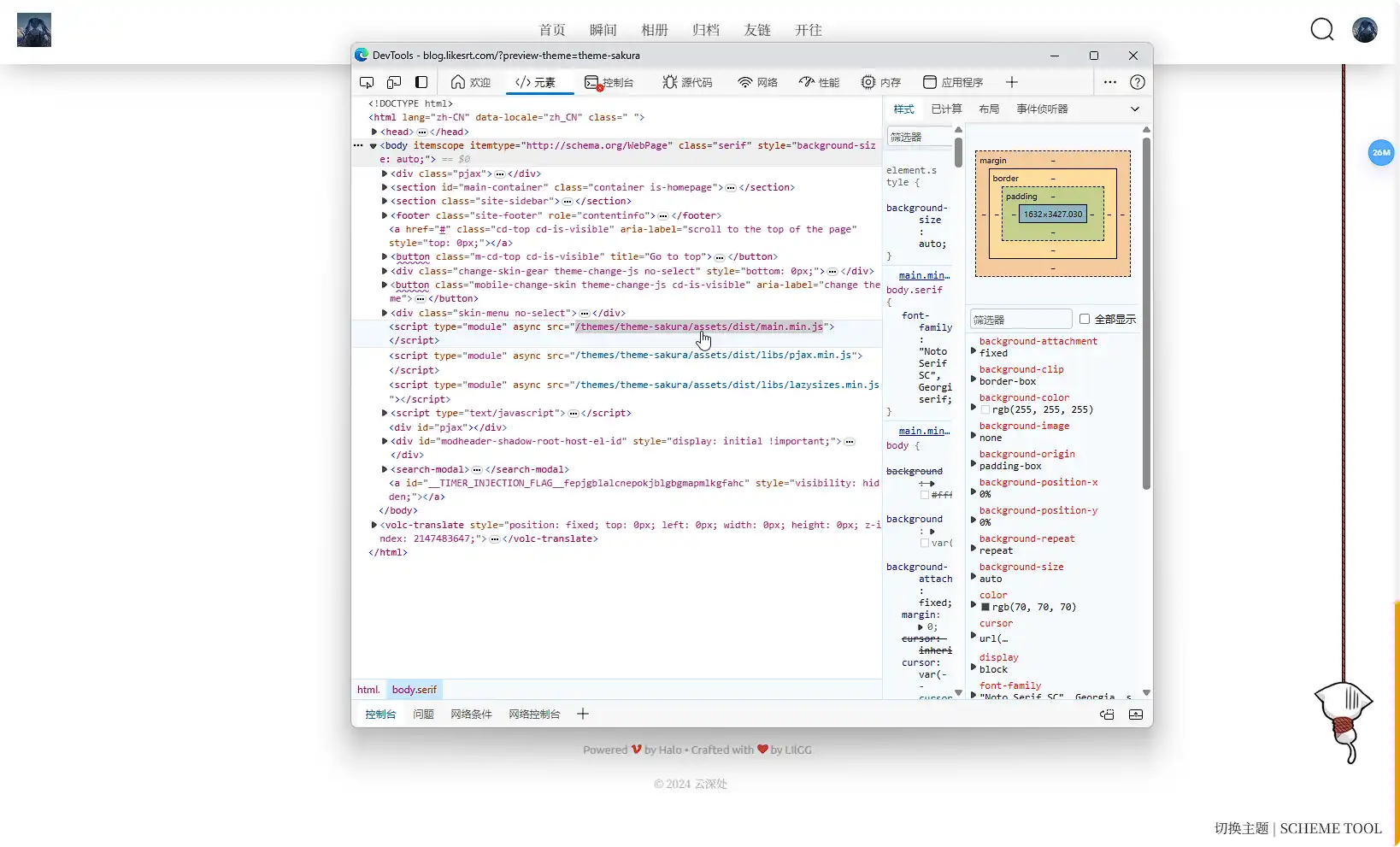The width and height of the screenshot is (1400, 847).
Task: Expand the volc-translate node
Action: [374, 525]
